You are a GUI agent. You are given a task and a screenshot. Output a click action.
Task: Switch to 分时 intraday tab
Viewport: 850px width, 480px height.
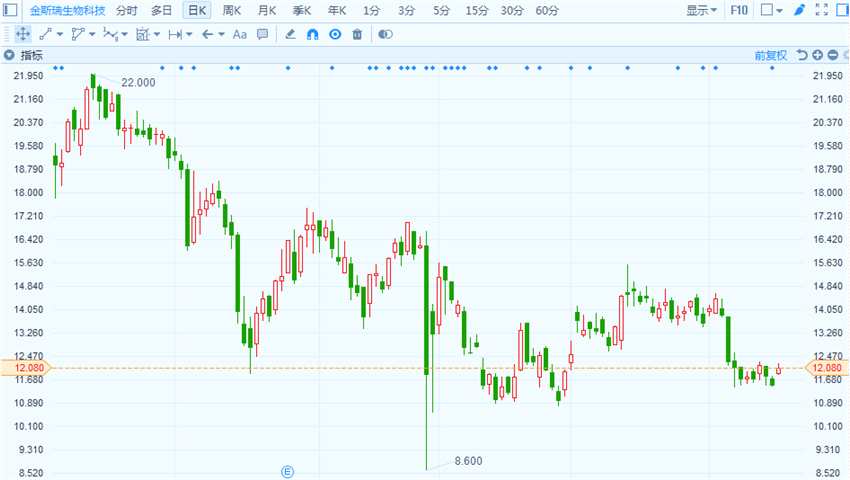point(126,10)
